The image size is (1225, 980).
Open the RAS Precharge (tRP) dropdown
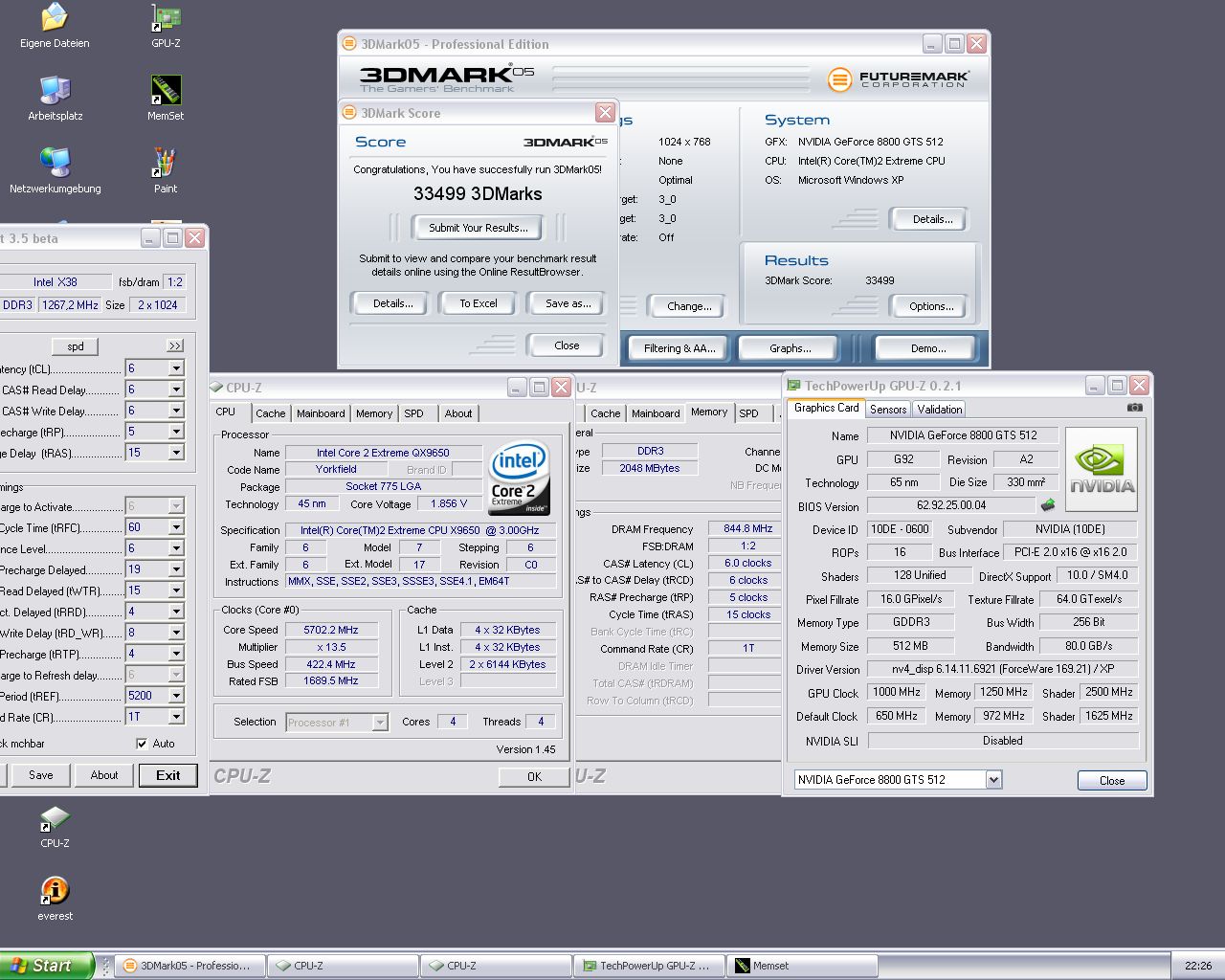click(176, 432)
